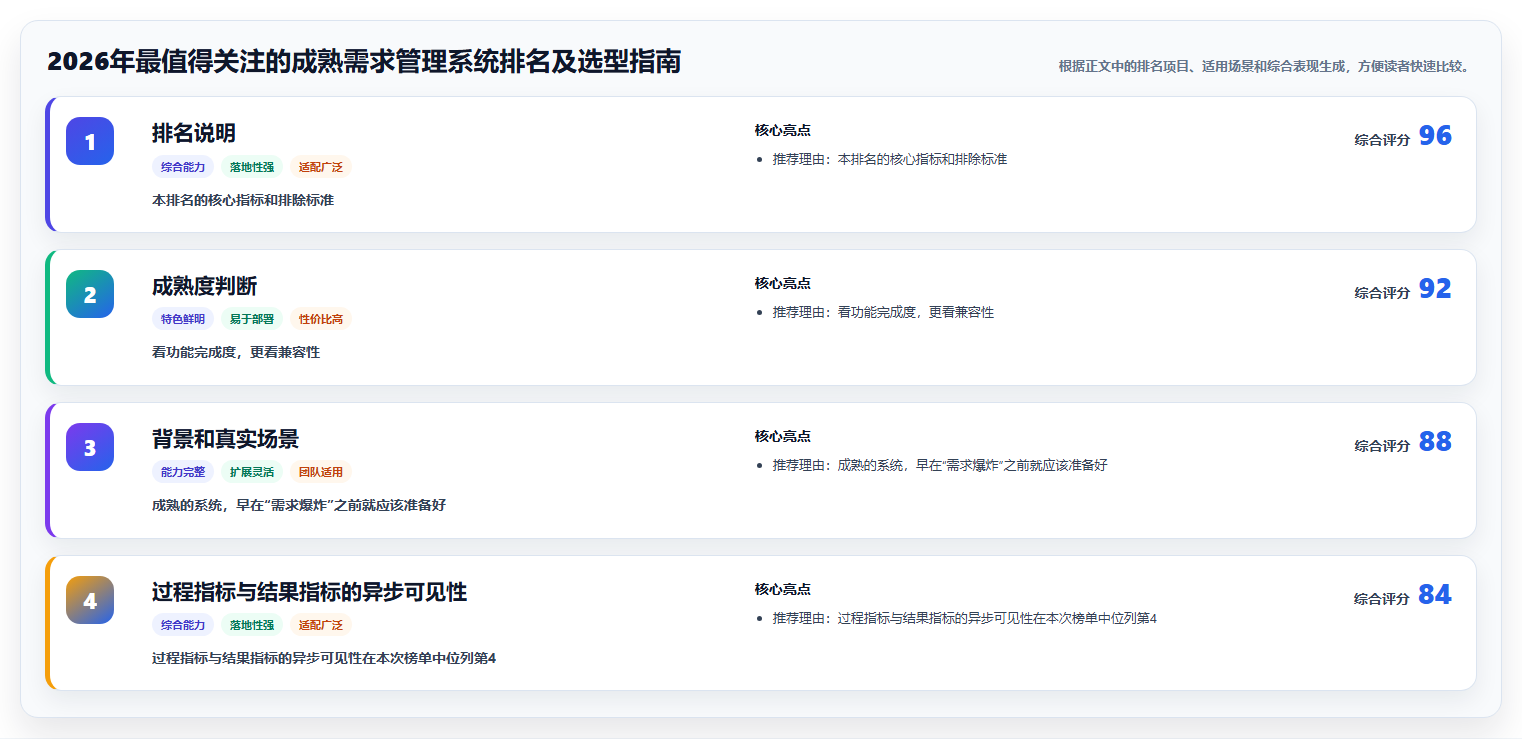
Task: Click description 看功能完成度，更看兼容性 under 成熟度判断
Action: (236, 353)
